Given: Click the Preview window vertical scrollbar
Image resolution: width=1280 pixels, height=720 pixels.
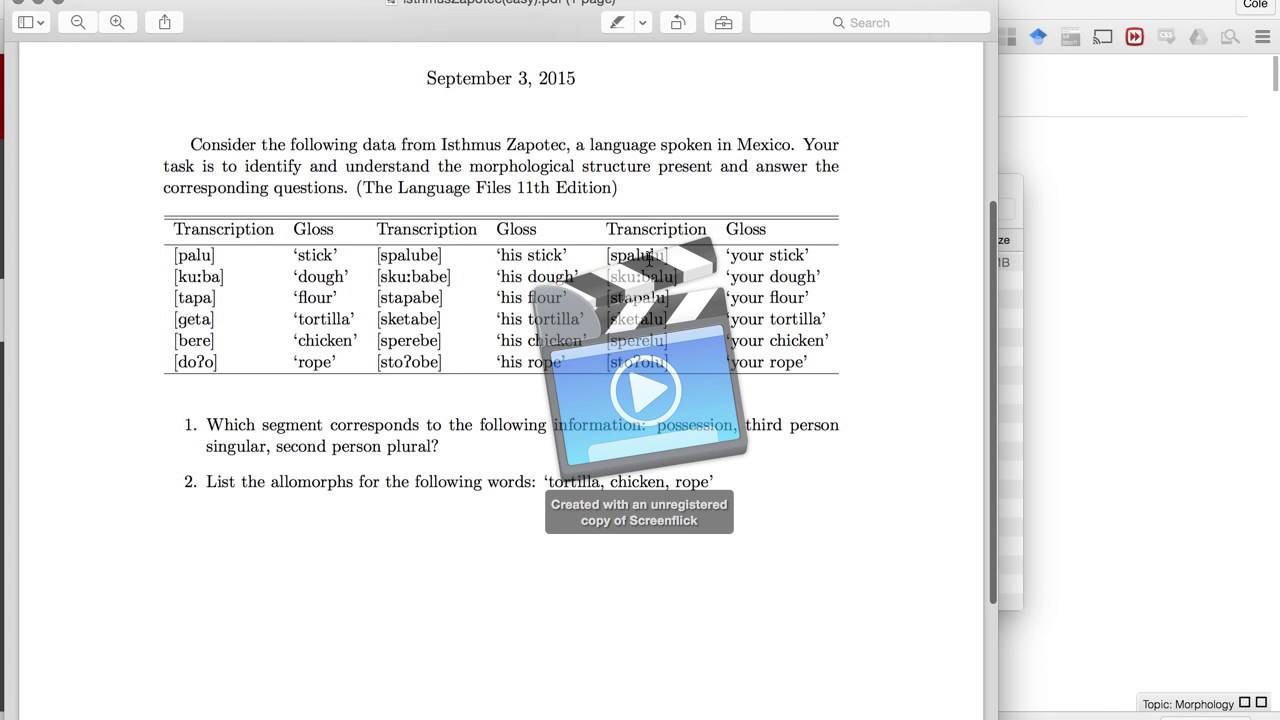Looking at the screenshot, I should pos(993,400).
